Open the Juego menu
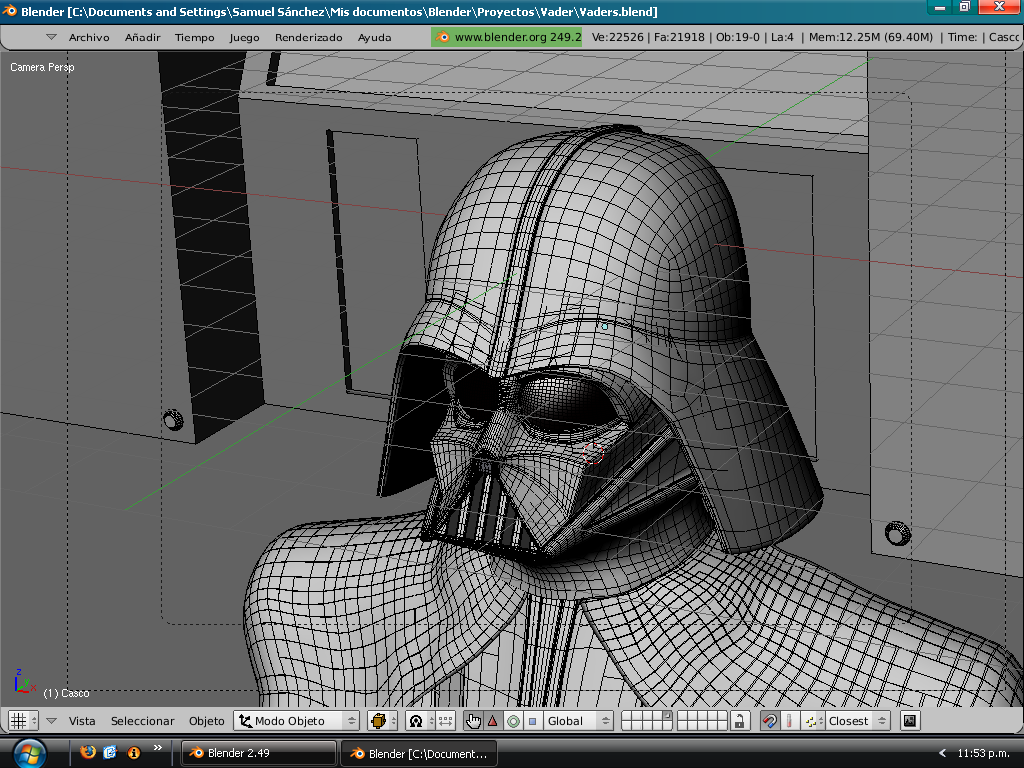Screen dimensions: 1024x768 pos(244,38)
